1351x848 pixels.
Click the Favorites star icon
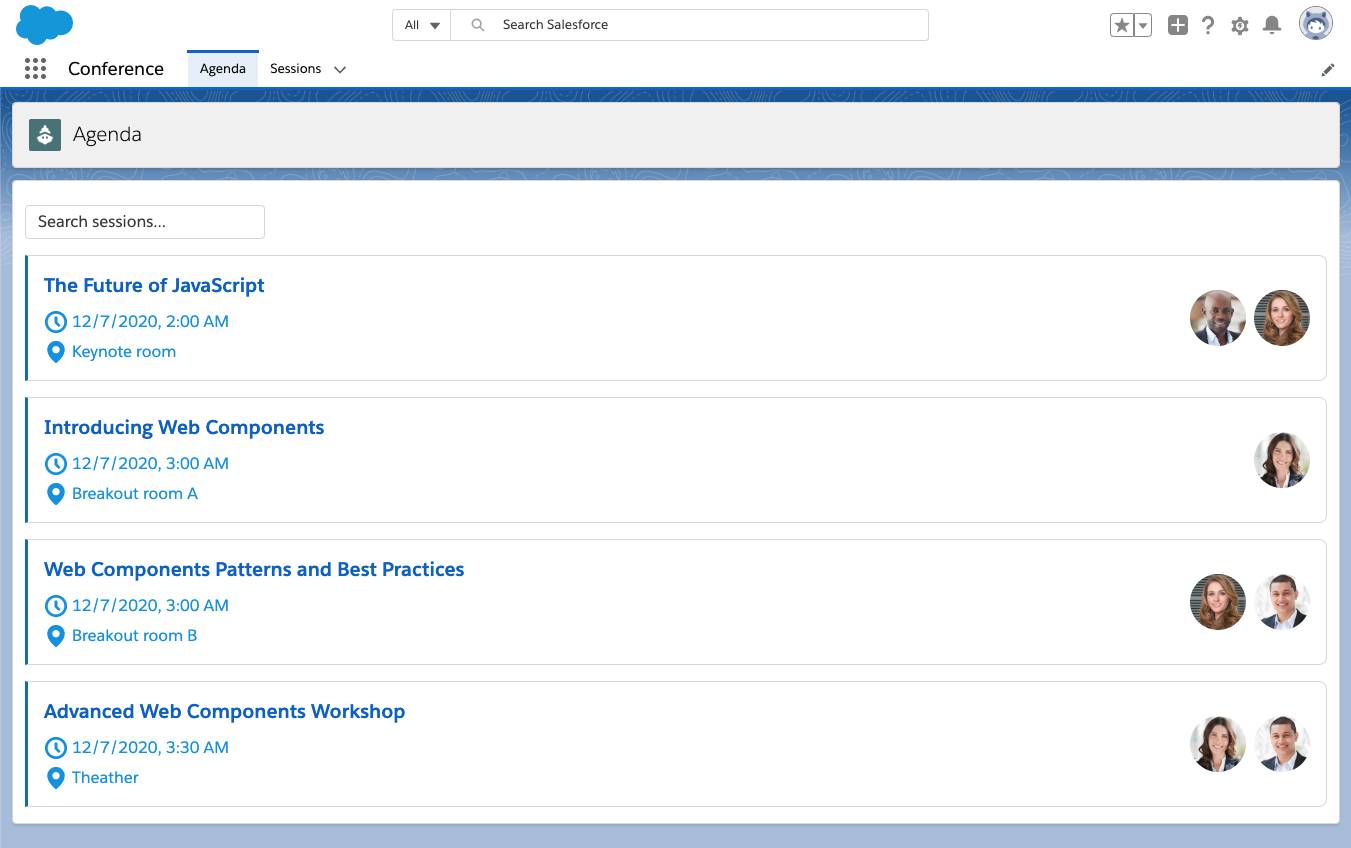pyautogui.click(x=1121, y=26)
